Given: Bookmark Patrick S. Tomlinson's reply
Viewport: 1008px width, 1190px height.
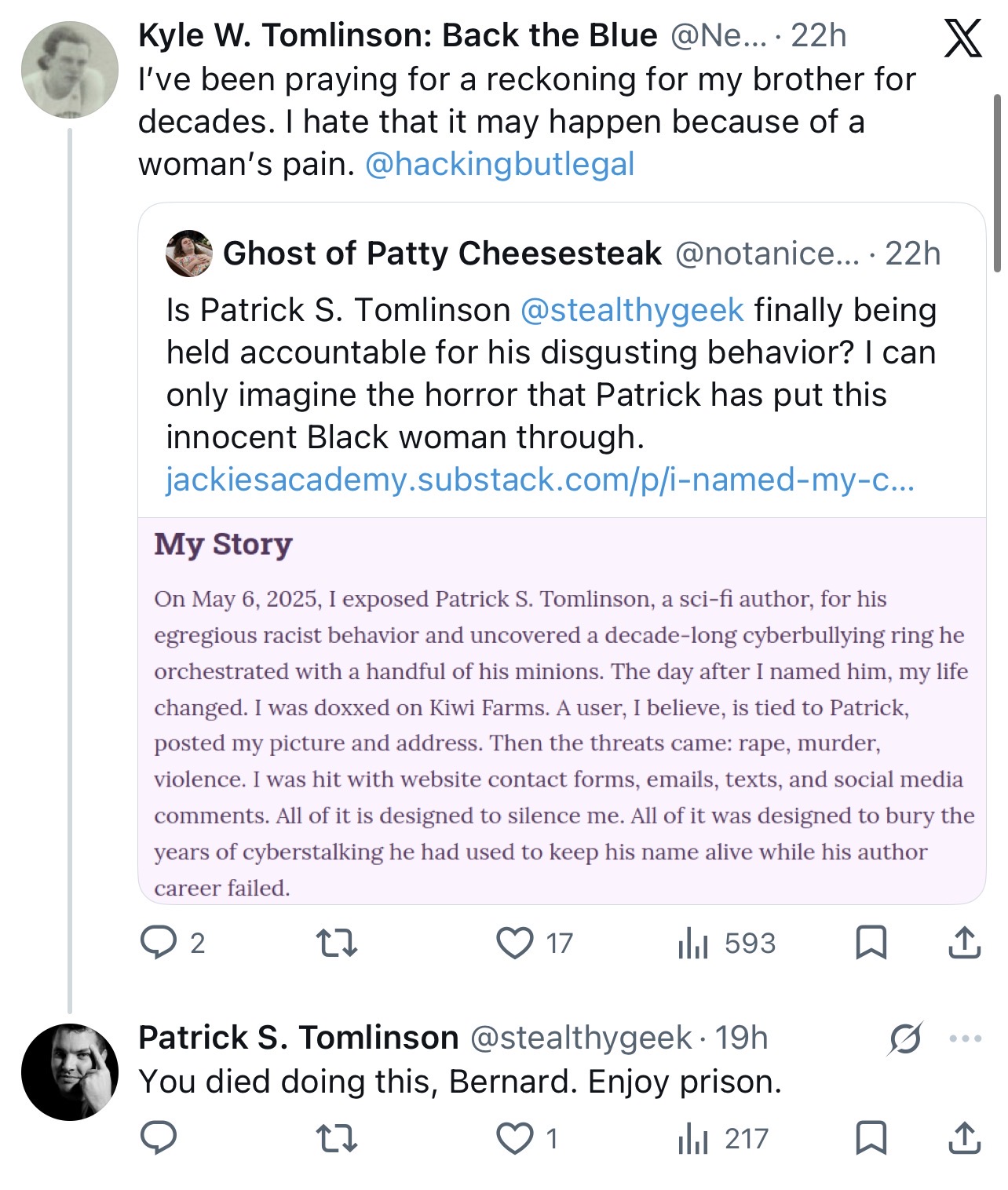Looking at the screenshot, I should (x=871, y=1138).
